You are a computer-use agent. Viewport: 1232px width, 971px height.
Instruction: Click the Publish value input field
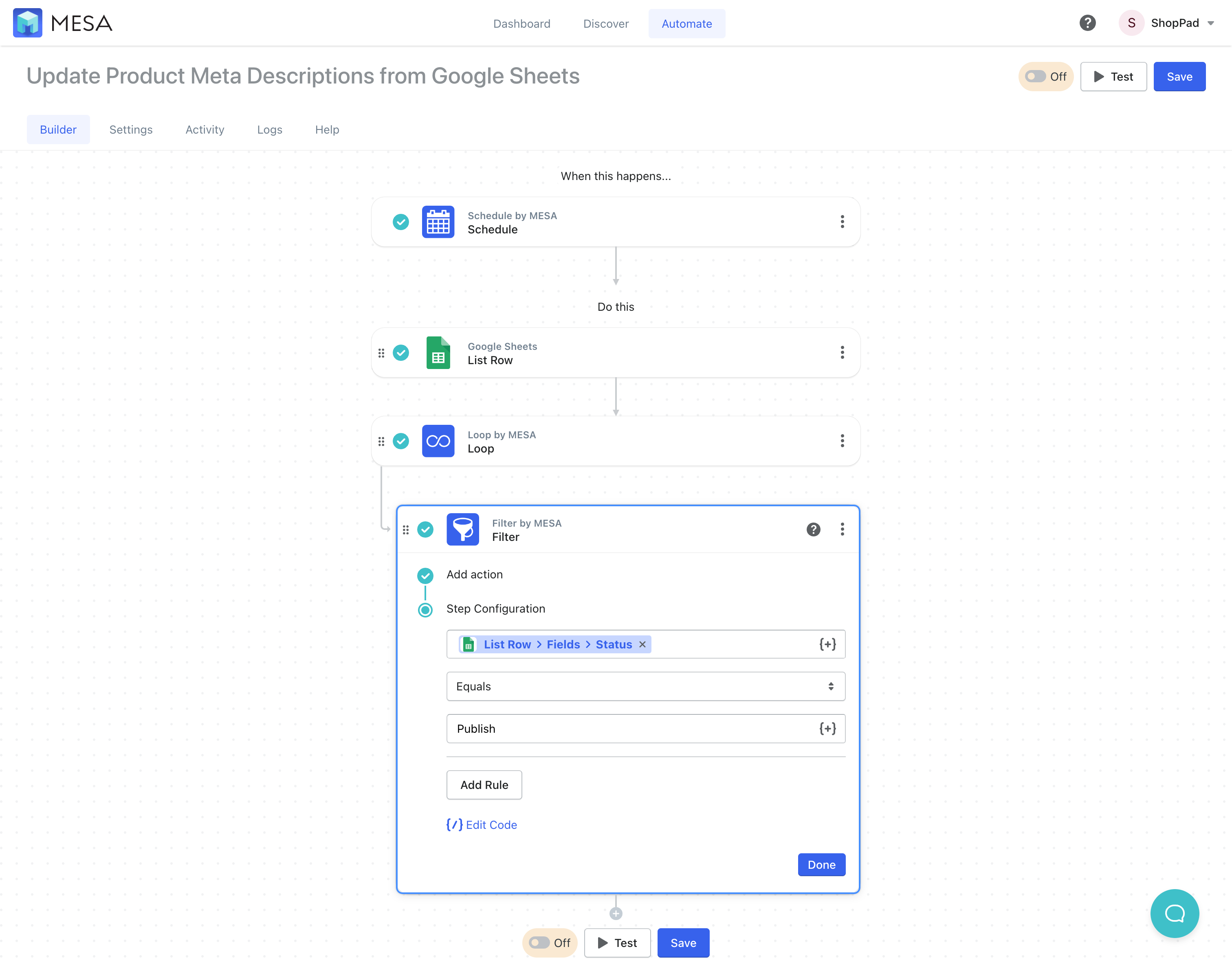point(645,729)
